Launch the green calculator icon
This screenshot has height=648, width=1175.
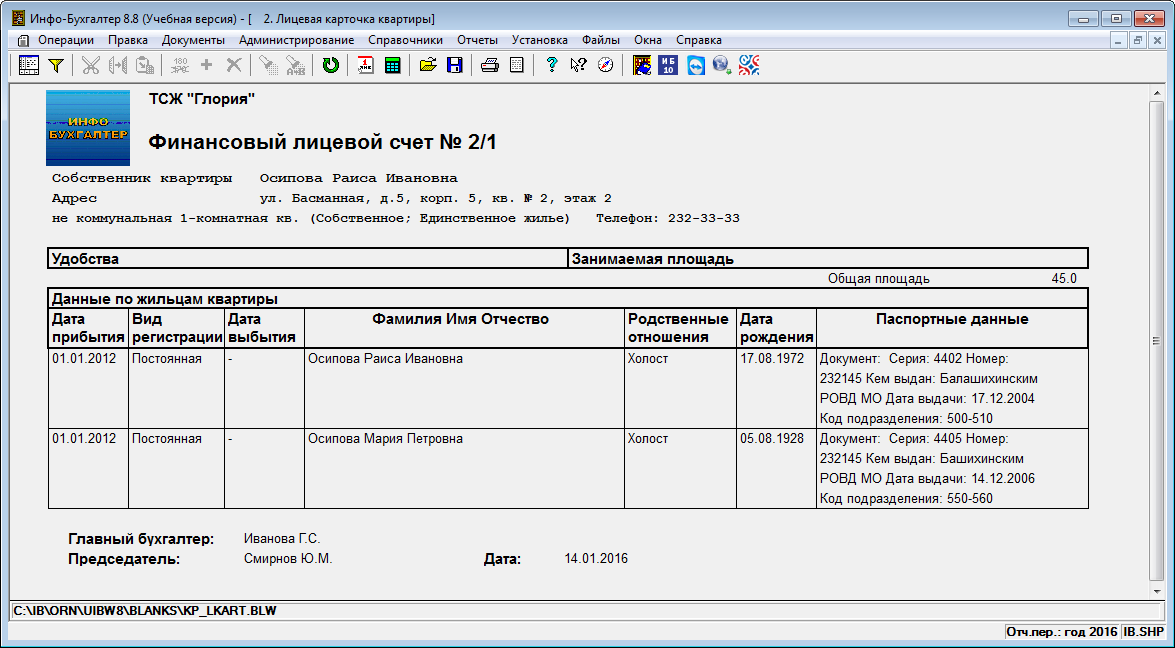tap(393, 65)
